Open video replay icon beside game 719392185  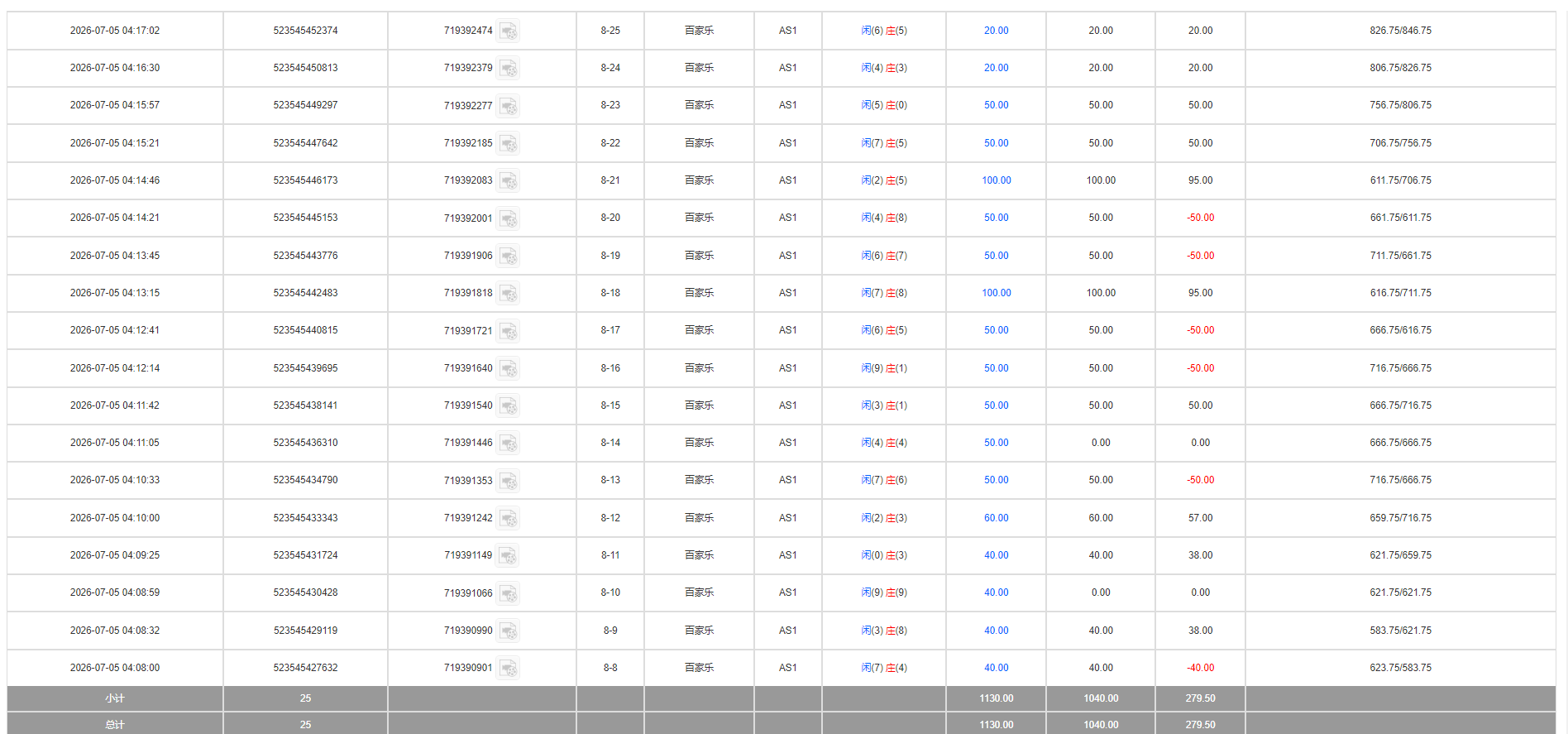coord(508,143)
